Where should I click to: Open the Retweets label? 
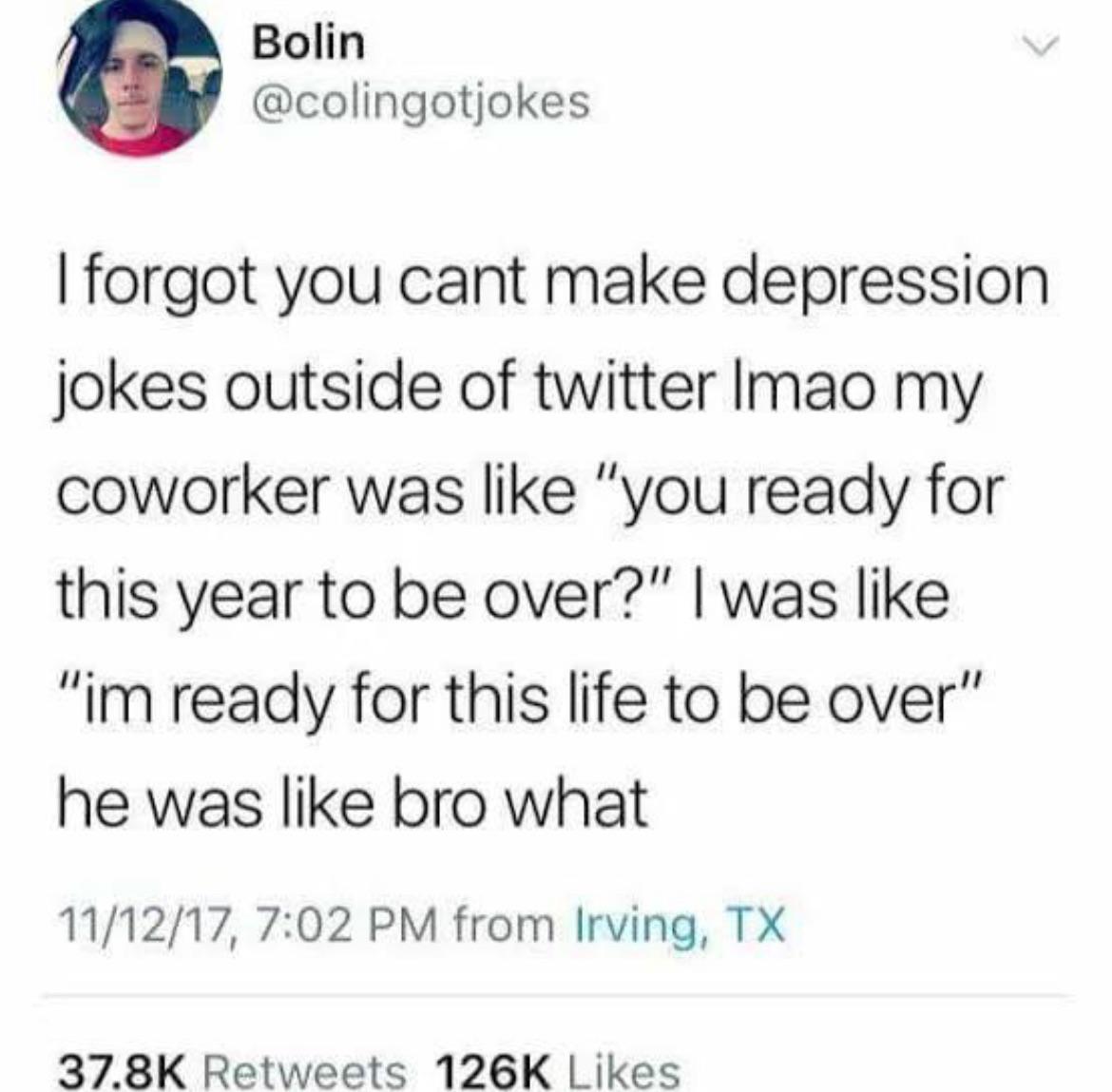click(x=305, y=1070)
